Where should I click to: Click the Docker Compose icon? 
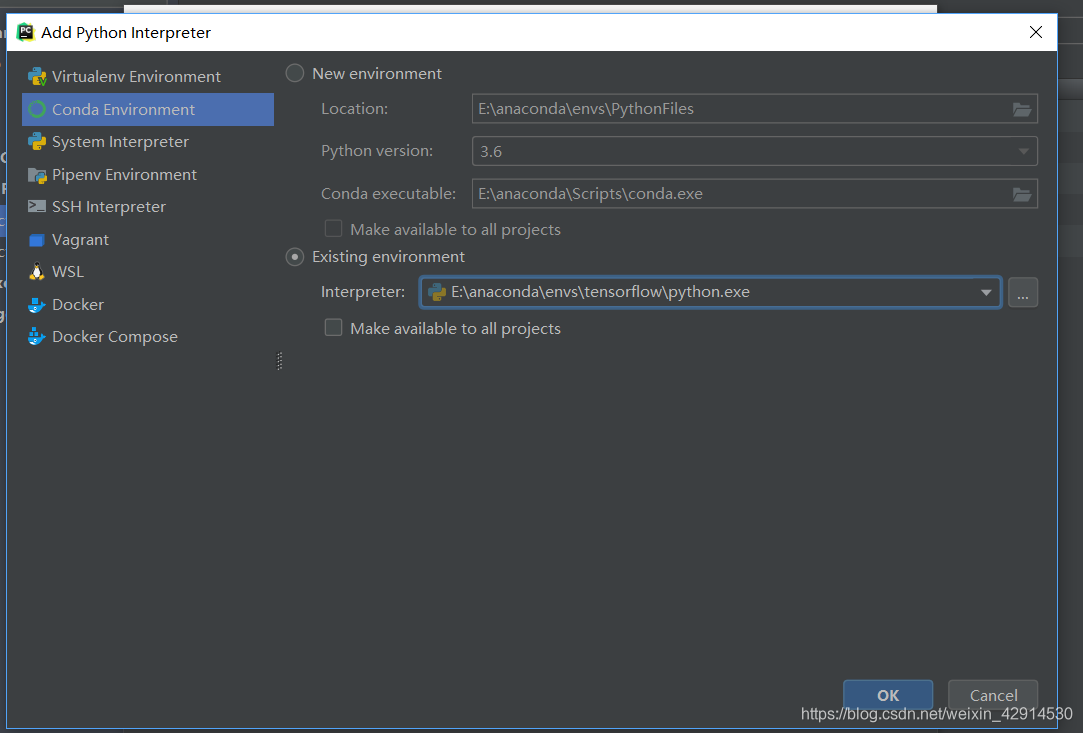37,336
